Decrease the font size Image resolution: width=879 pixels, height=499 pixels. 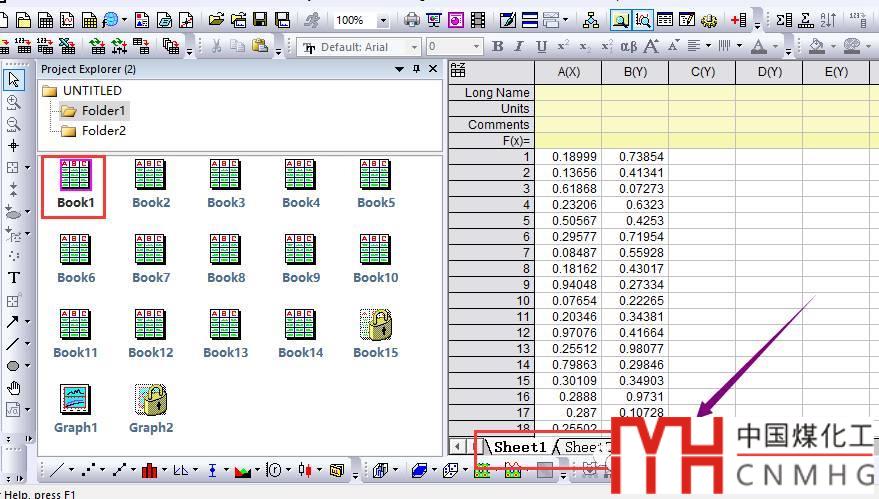point(673,45)
